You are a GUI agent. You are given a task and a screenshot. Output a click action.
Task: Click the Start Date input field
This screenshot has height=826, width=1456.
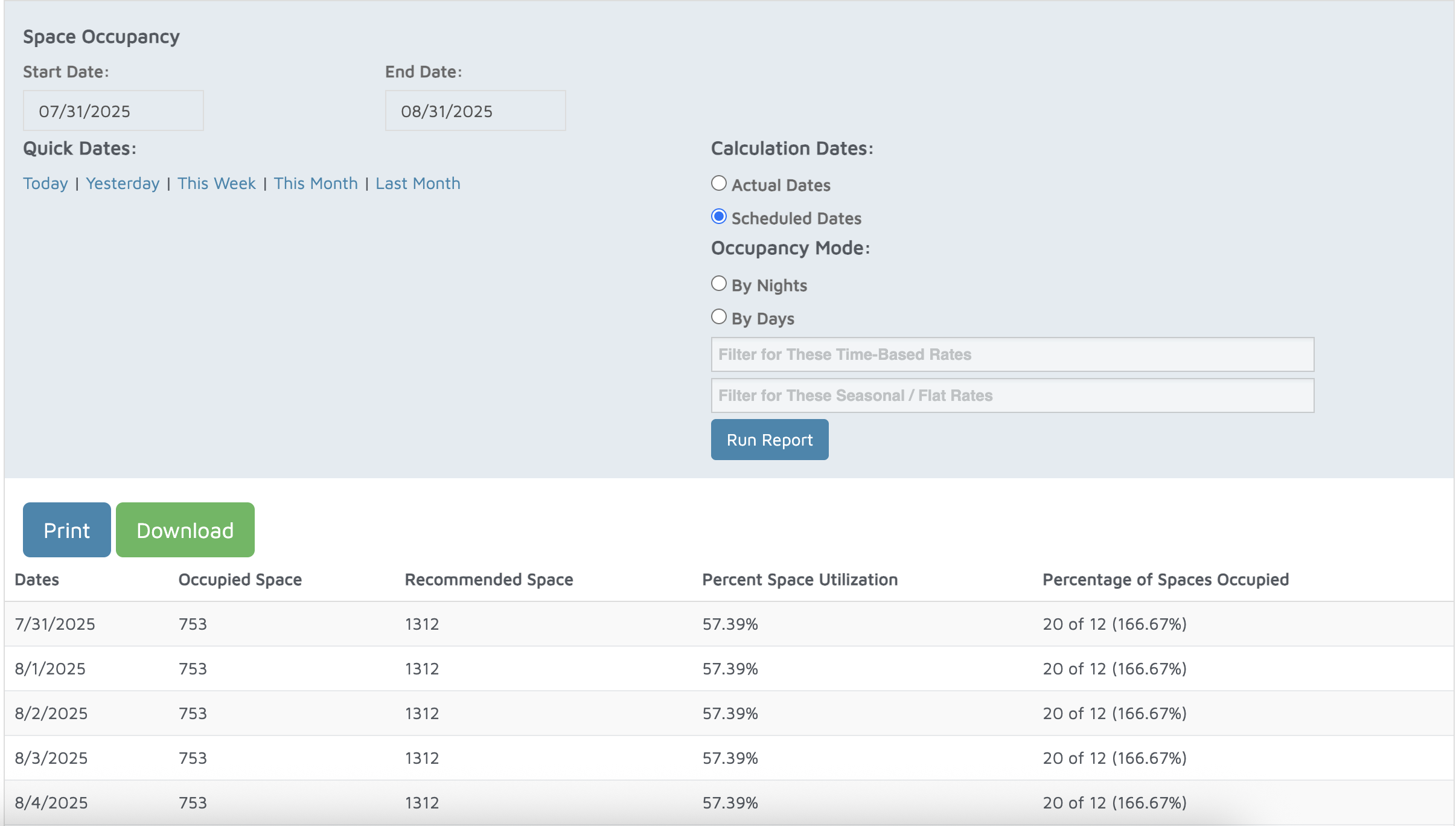(113, 111)
